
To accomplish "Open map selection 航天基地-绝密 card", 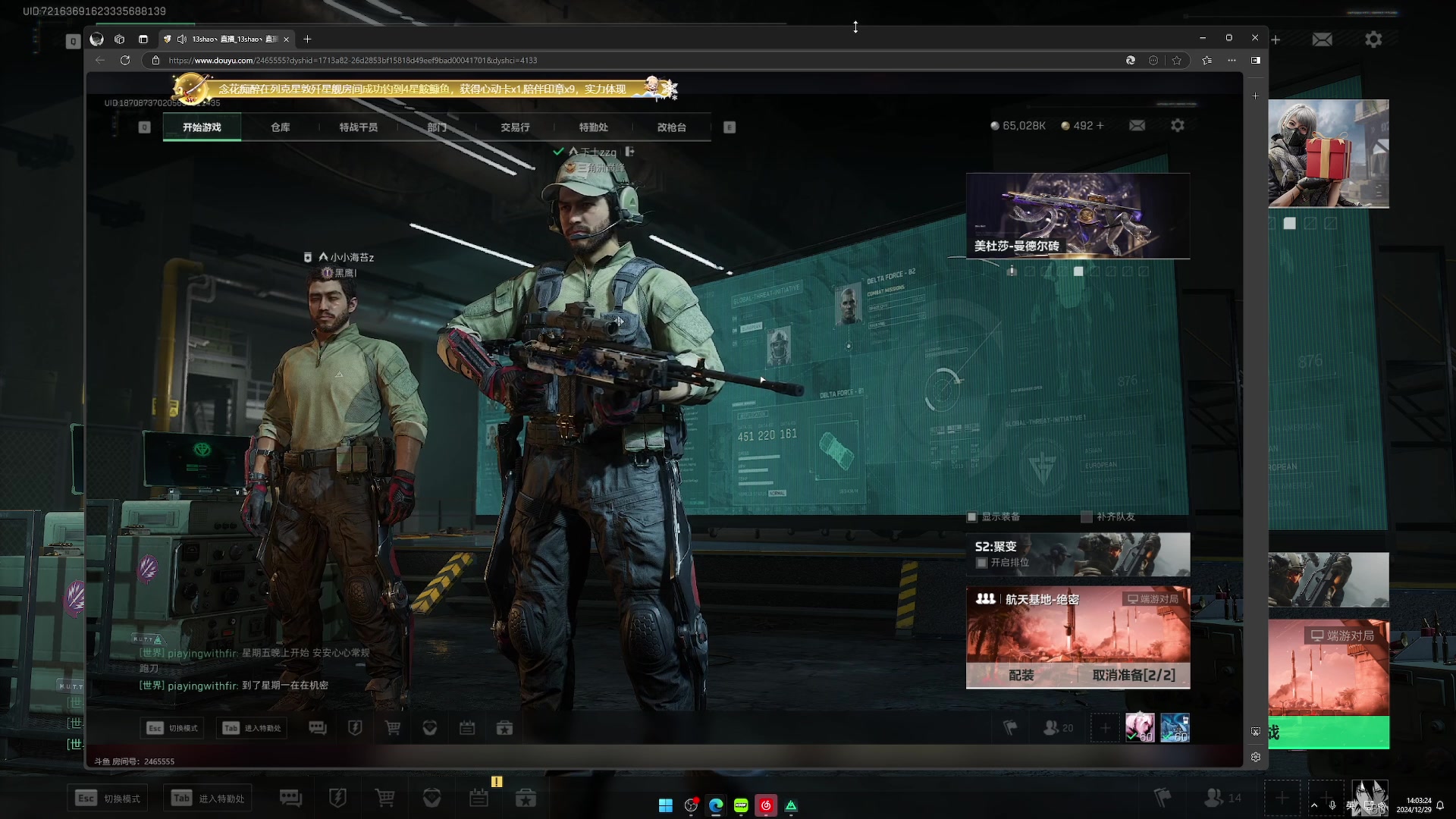I will tap(1078, 625).
